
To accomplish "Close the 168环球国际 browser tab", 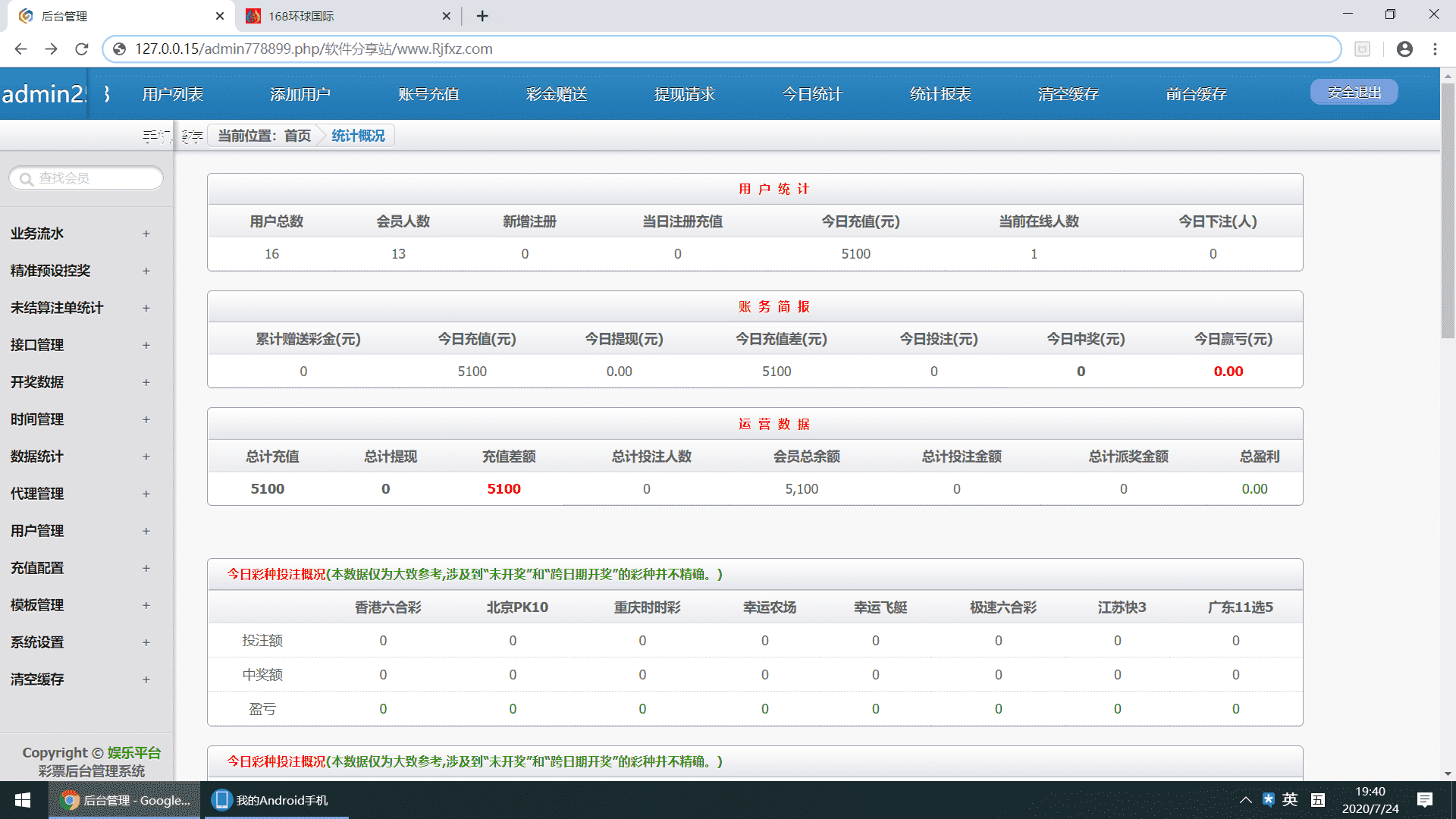I will coord(447,16).
